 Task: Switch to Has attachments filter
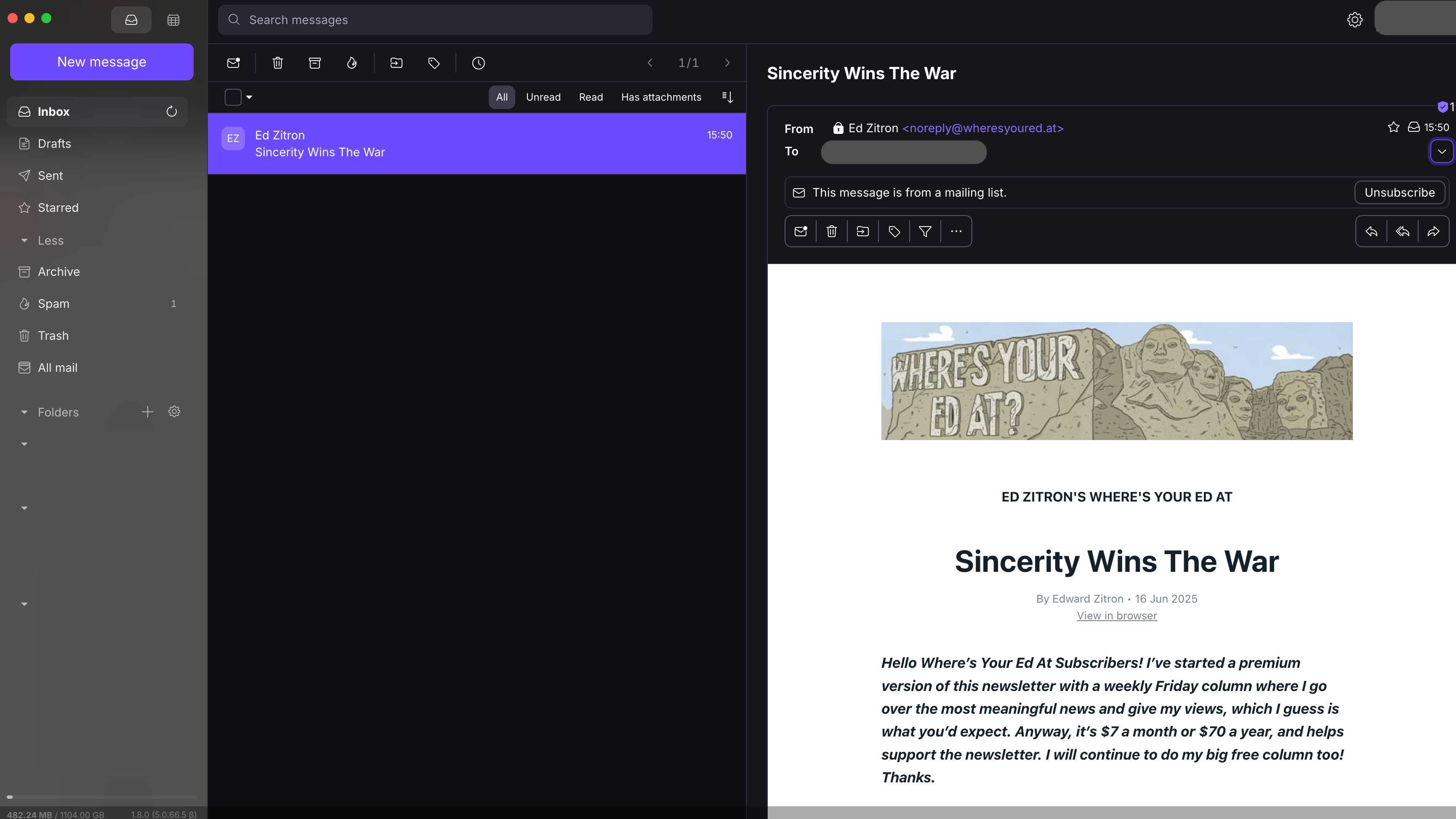661,97
